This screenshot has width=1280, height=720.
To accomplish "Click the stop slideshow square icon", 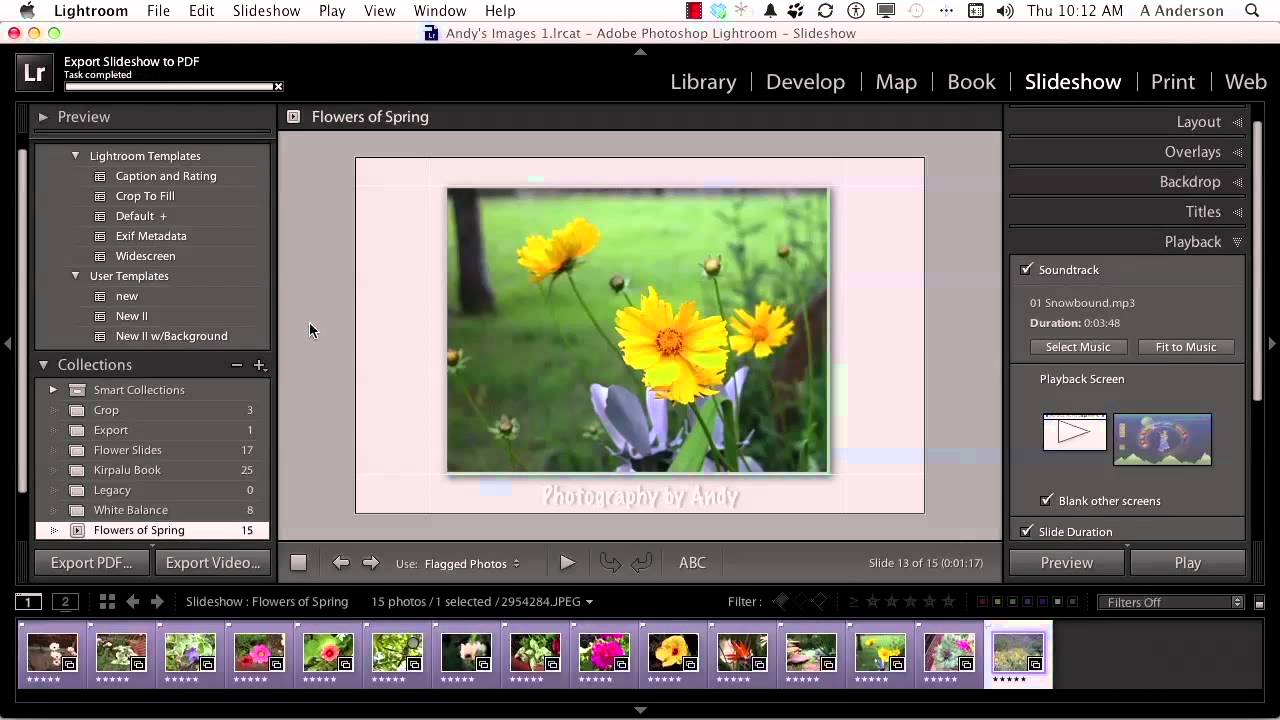I will pos(298,563).
